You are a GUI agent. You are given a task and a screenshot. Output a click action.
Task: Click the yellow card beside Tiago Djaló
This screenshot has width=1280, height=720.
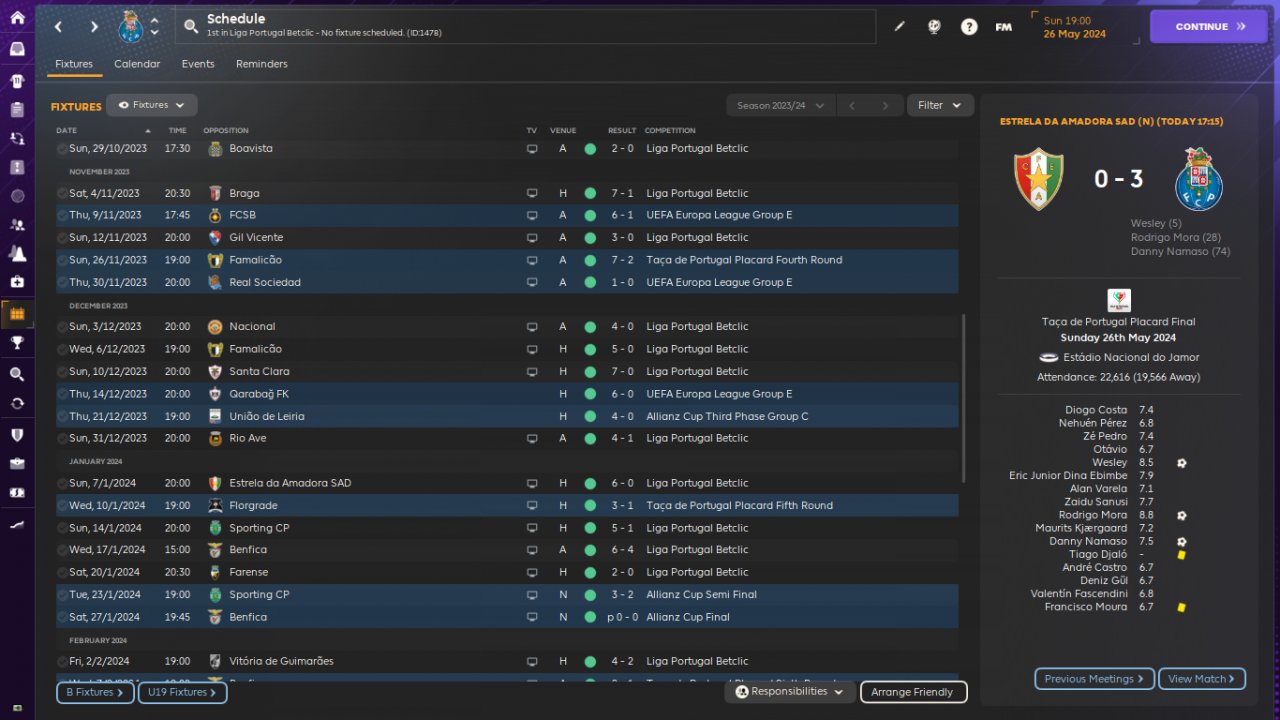point(1181,555)
